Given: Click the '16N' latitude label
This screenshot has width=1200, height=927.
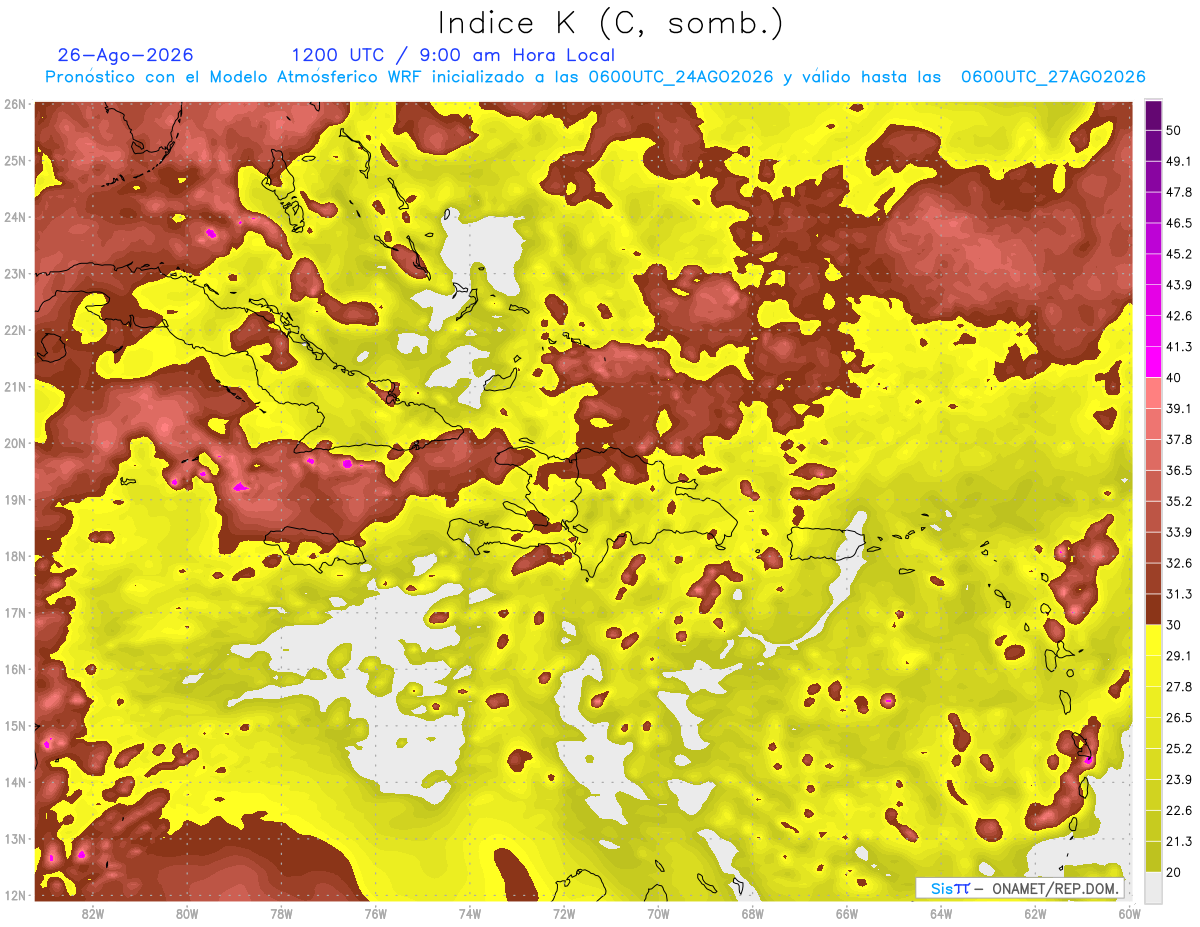Looking at the screenshot, I should click(x=16, y=669).
